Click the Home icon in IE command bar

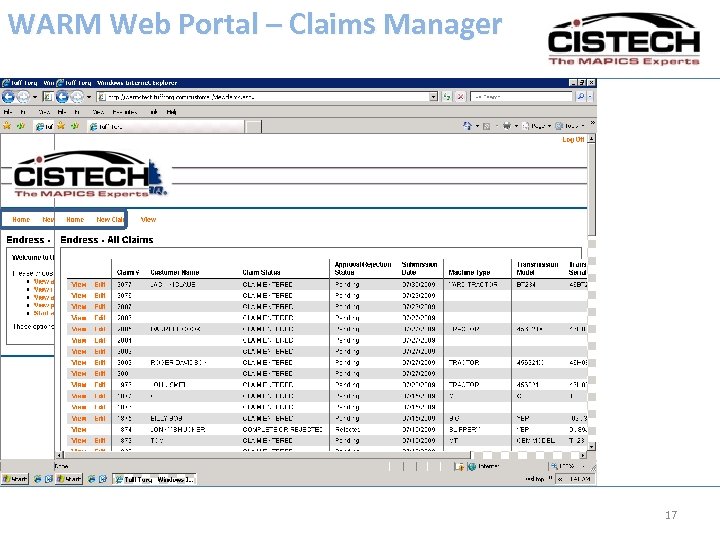click(x=467, y=125)
